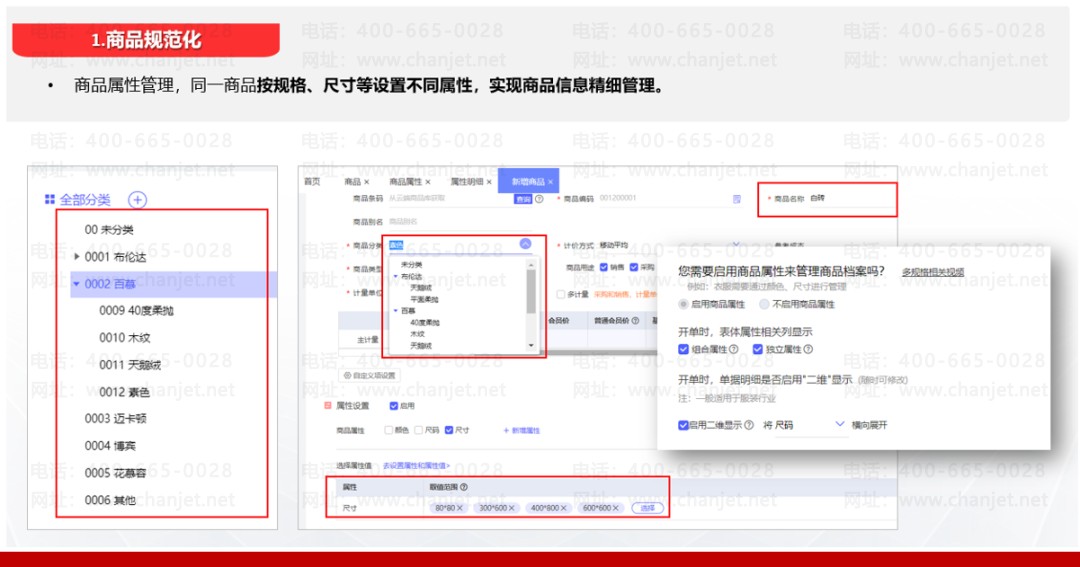Click help icon next to 取值范围 header
Screen dimensions: 1080x567
464,486
